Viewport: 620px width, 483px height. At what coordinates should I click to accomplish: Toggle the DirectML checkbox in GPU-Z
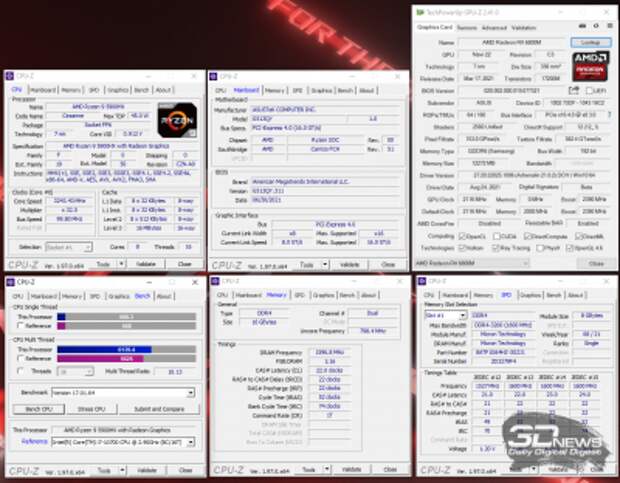coord(578,236)
